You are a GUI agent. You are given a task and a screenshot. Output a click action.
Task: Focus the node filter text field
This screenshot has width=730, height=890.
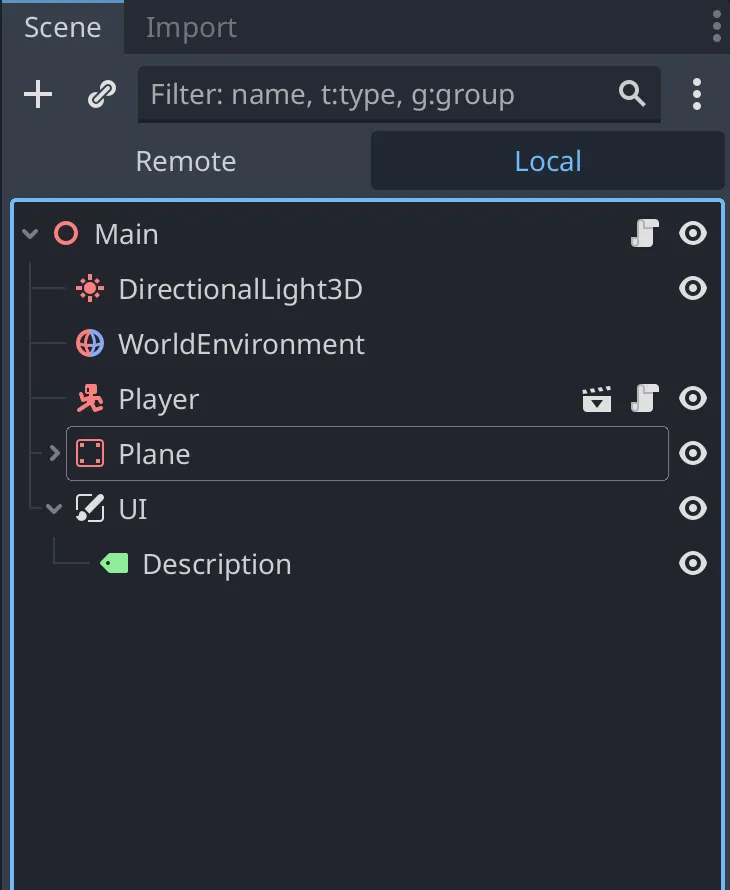380,95
